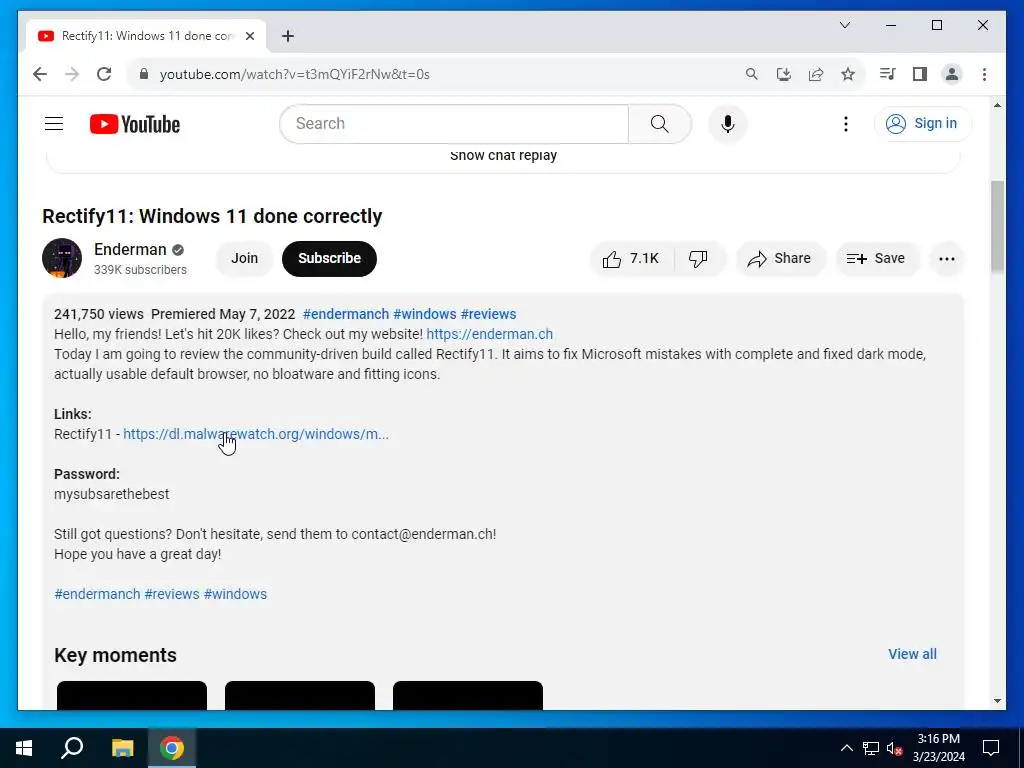Click the video title Rectify11 text
The height and width of the screenshot is (768, 1024).
click(212, 216)
